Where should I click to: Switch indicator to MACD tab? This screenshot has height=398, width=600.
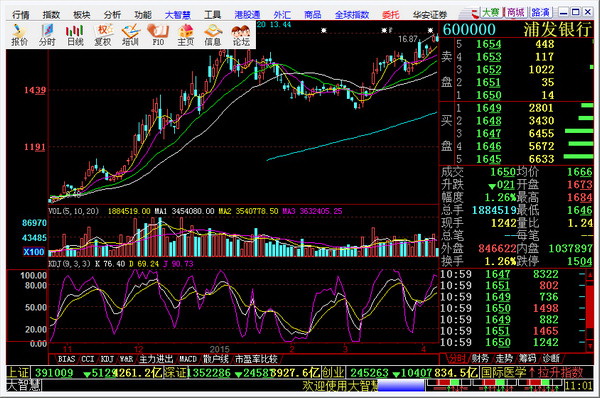[x=188, y=359]
